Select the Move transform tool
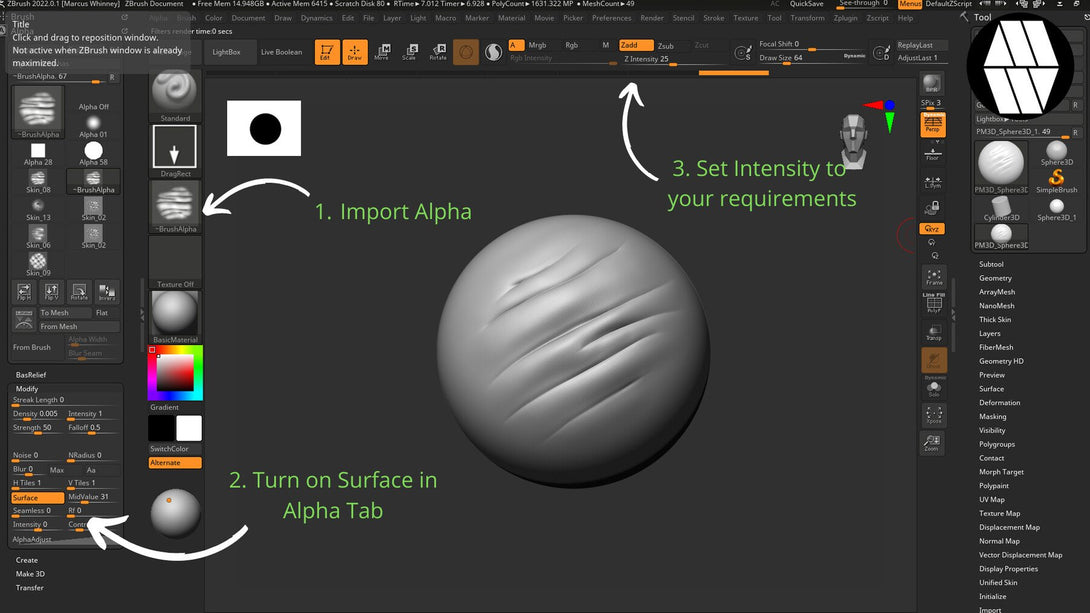Screen dimensions: 1090x613 [382, 52]
